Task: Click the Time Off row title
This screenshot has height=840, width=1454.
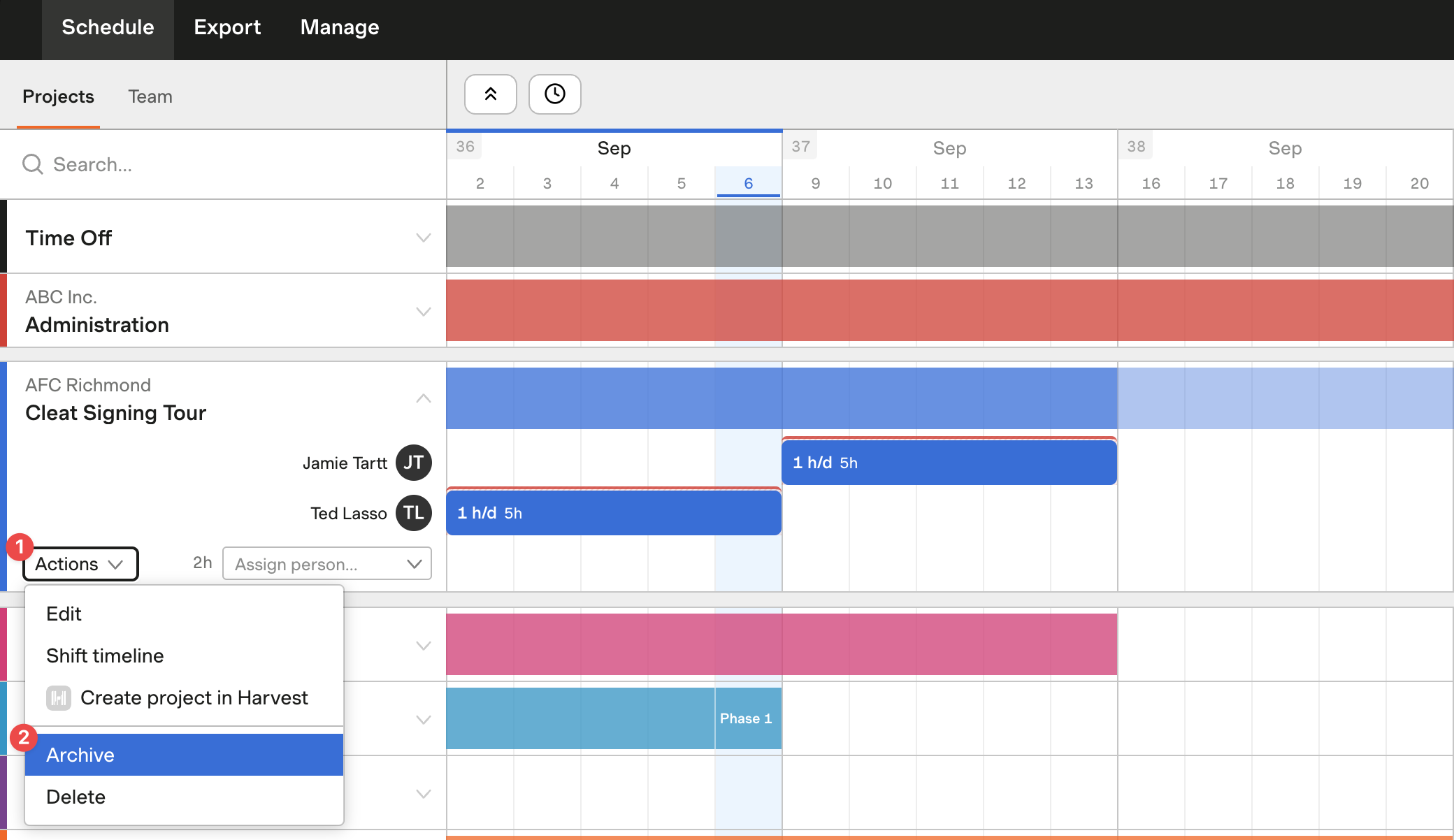Action: (x=69, y=238)
